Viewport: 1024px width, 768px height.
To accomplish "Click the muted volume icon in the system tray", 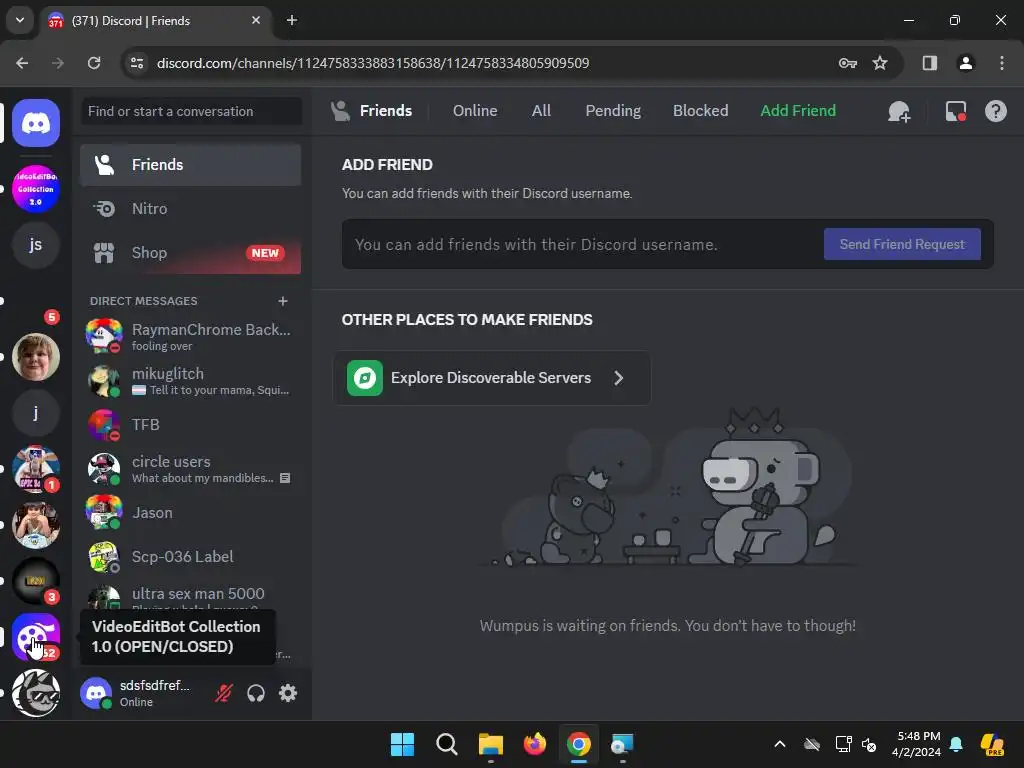I will [x=869, y=744].
